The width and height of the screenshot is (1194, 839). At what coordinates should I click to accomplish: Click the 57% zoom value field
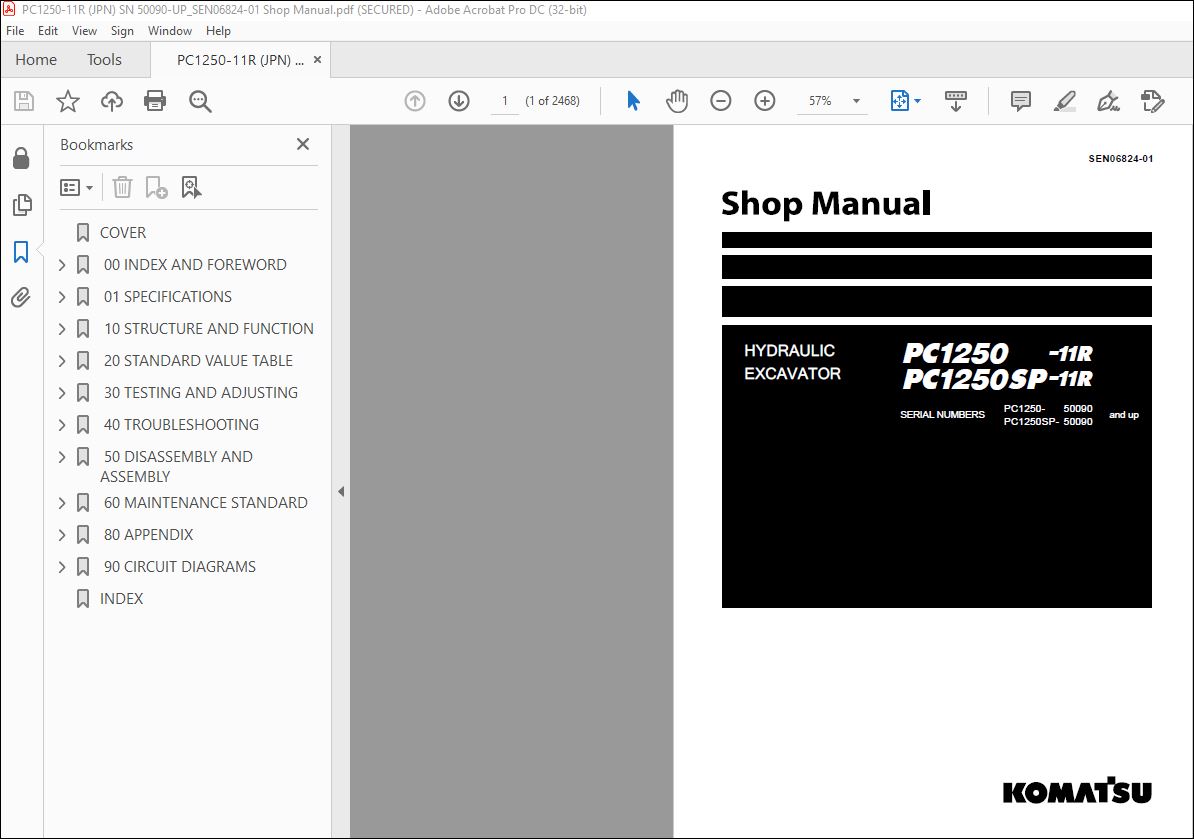tap(820, 101)
